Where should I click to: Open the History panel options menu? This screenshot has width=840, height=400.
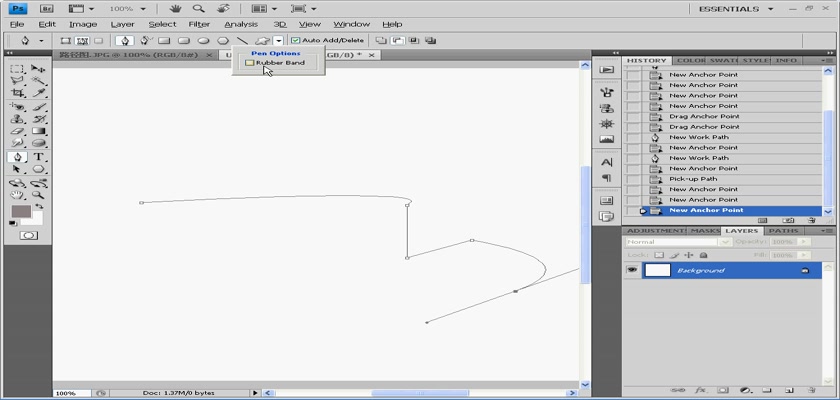(x=827, y=61)
